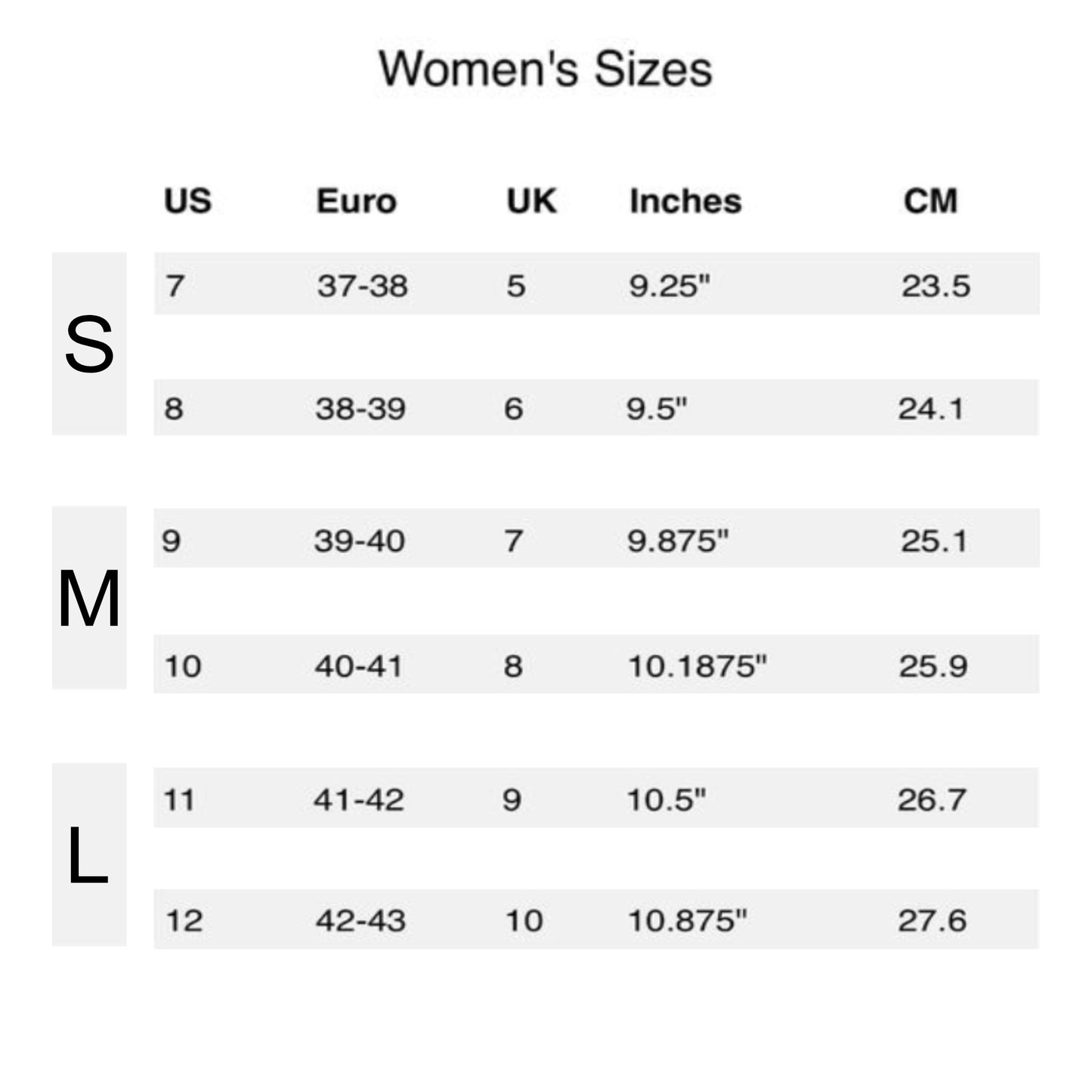1092x1092 pixels.
Task: Select the US column header
Action: [187, 201]
